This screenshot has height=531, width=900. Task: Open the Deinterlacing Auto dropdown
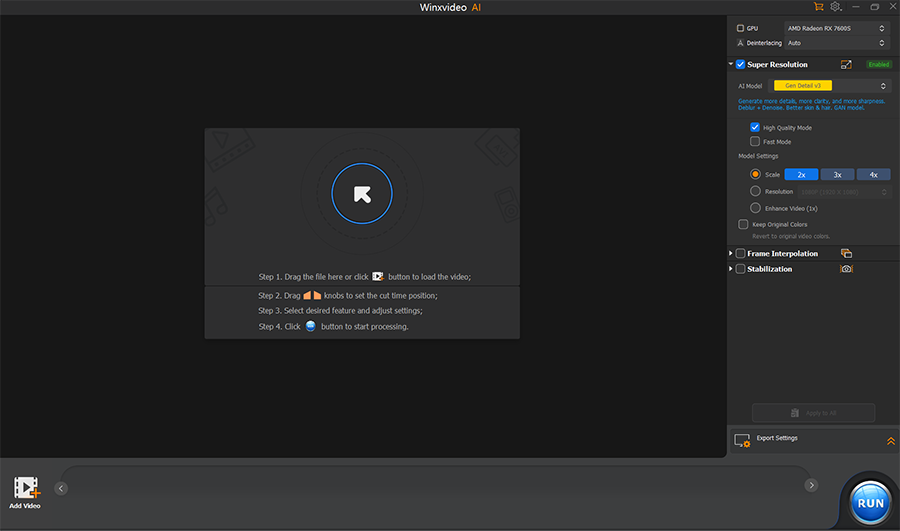pos(836,43)
